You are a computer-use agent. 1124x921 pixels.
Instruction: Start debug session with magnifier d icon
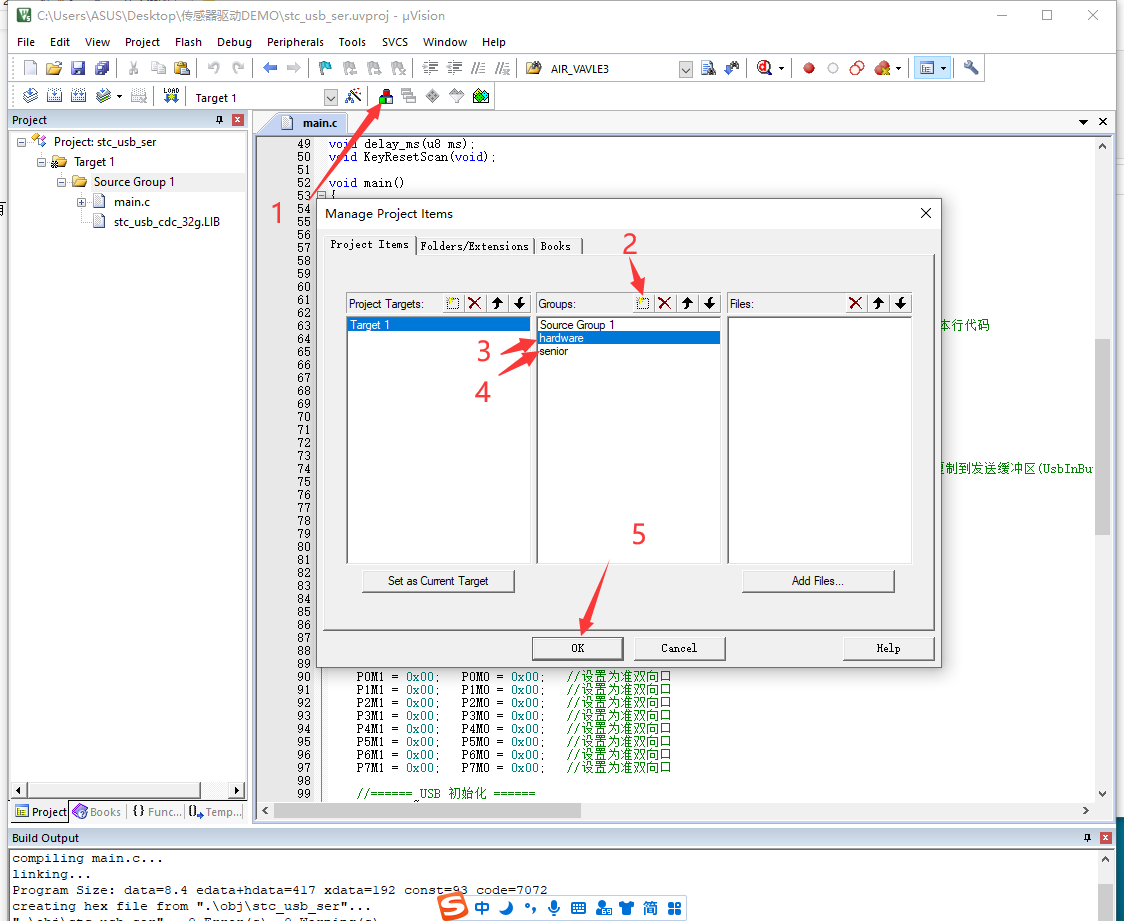pyautogui.click(x=764, y=68)
